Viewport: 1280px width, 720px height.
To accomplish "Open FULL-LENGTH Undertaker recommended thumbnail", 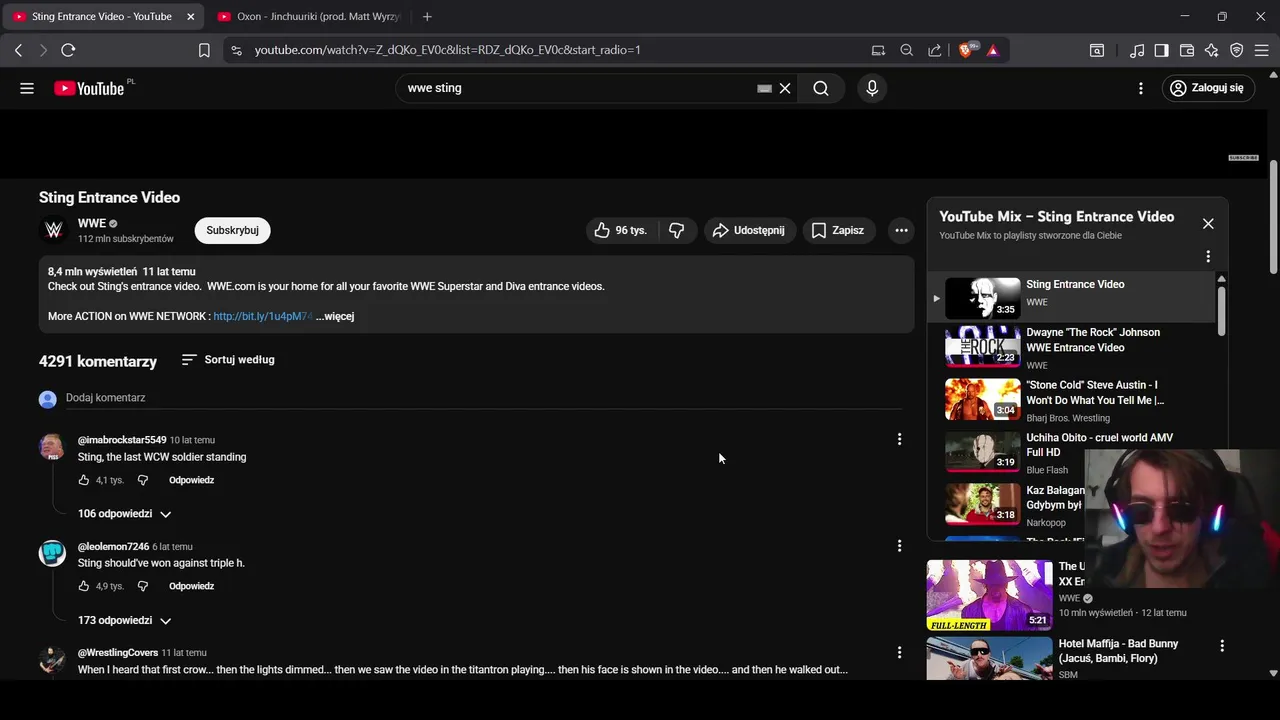I will (989, 595).
